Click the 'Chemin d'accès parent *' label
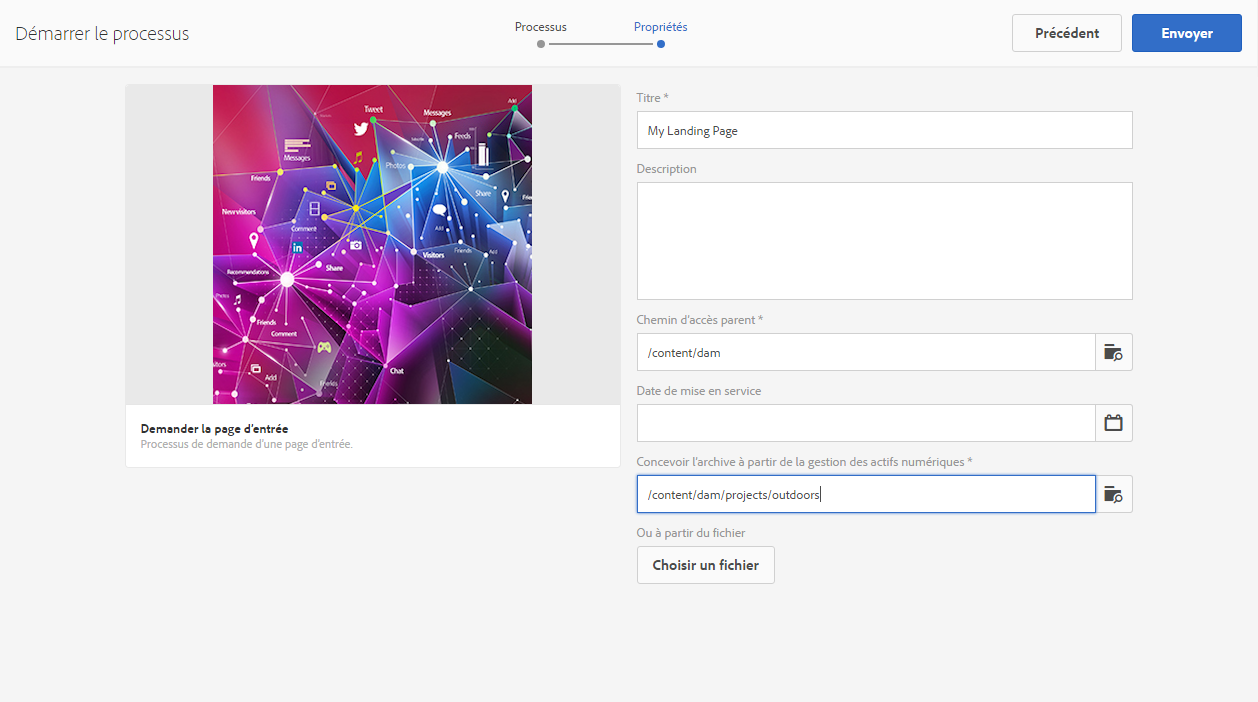This screenshot has height=702, width=1258. coord(700,320)
